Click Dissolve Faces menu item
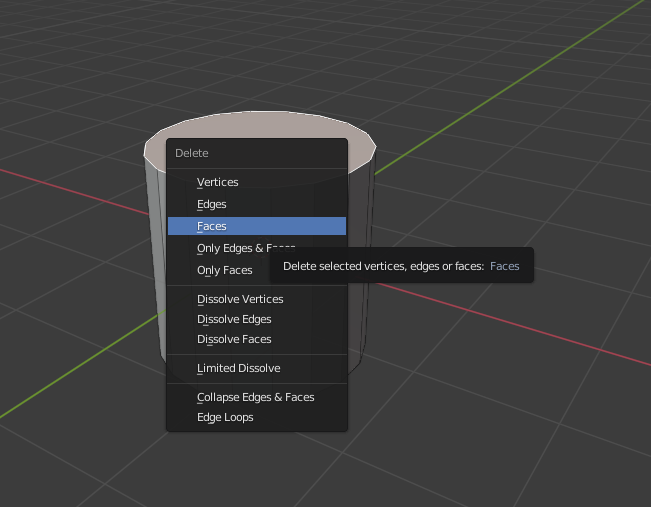Image resolution: width=651 pixels, height=507 pixels. tap(257, 339)
